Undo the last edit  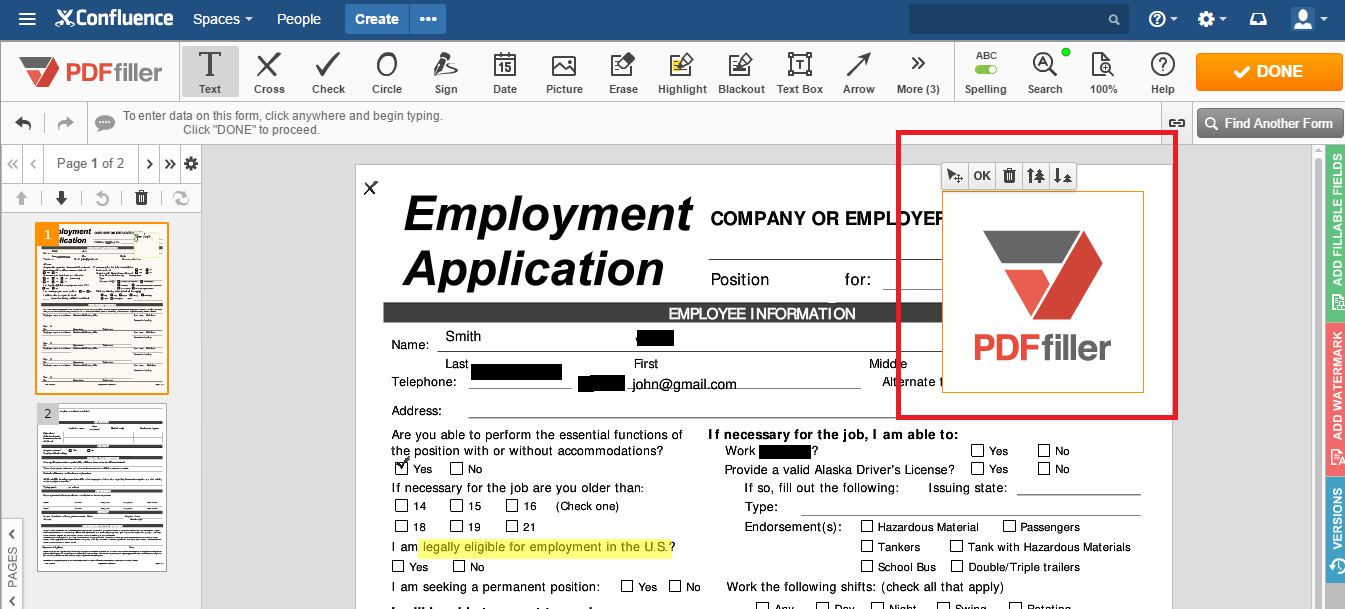coord(23,123)
